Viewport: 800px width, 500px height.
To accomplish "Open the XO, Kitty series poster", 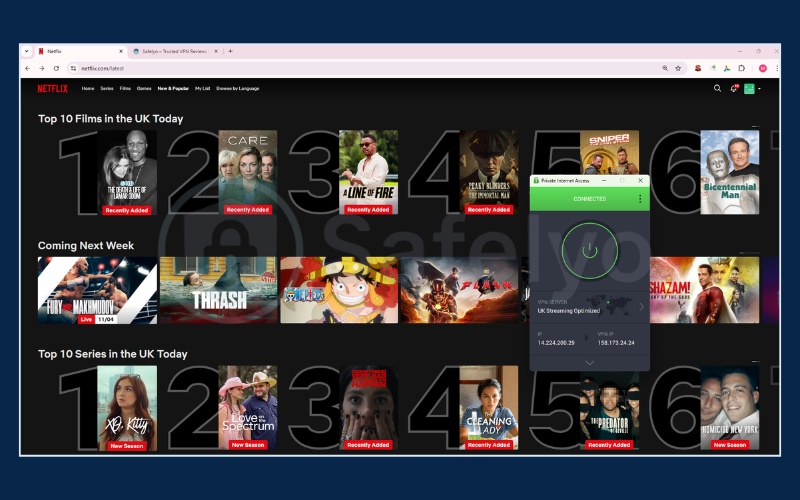I will (127, 408).
